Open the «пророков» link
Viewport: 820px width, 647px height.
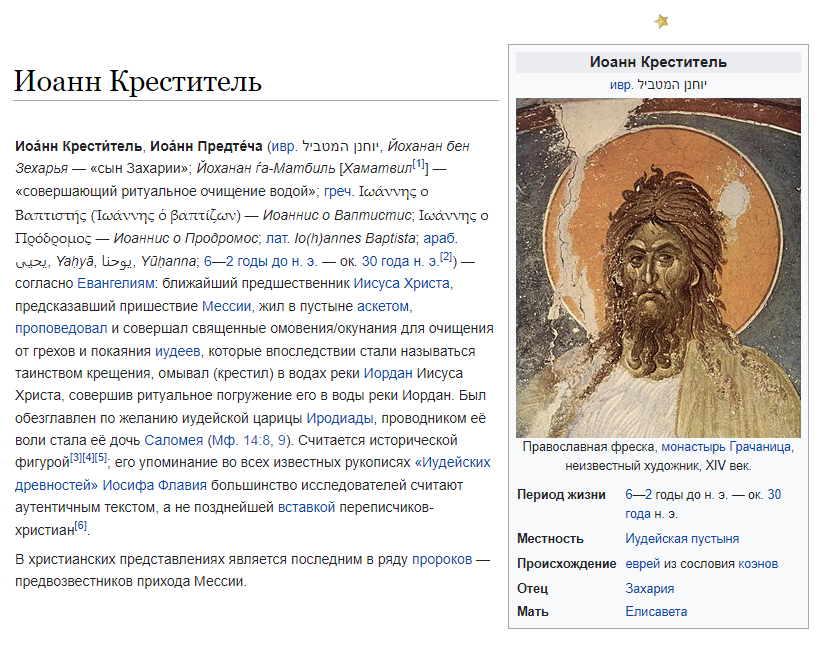pyautogui.click(x=442, y=559)
